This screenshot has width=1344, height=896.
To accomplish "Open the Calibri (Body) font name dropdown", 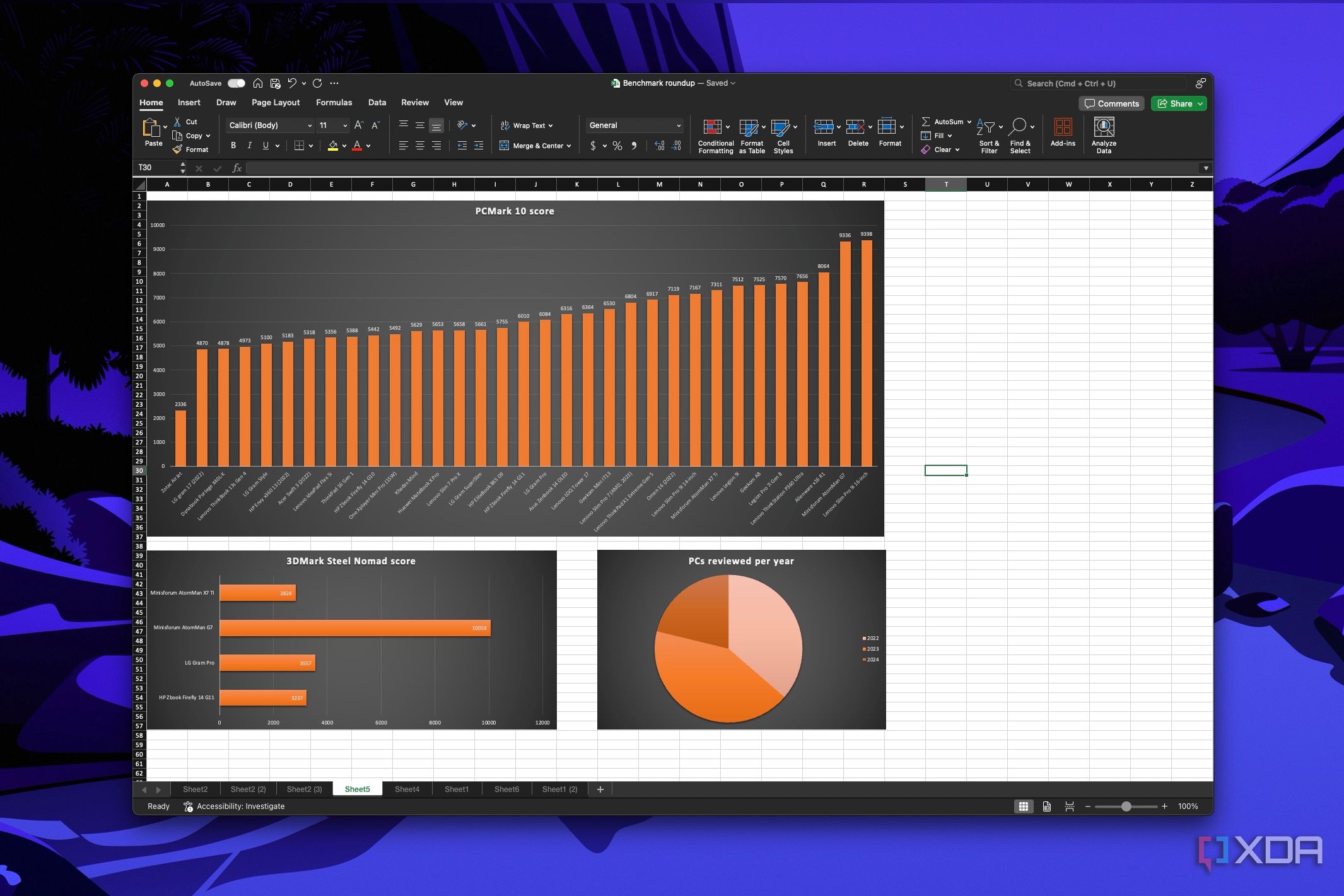I will (310, 125).
